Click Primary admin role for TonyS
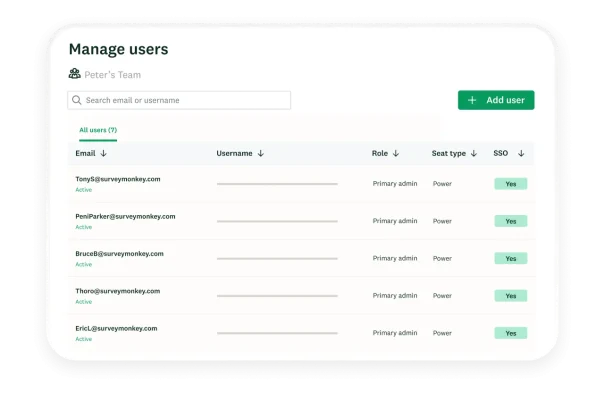 click(x=395, y=184)
